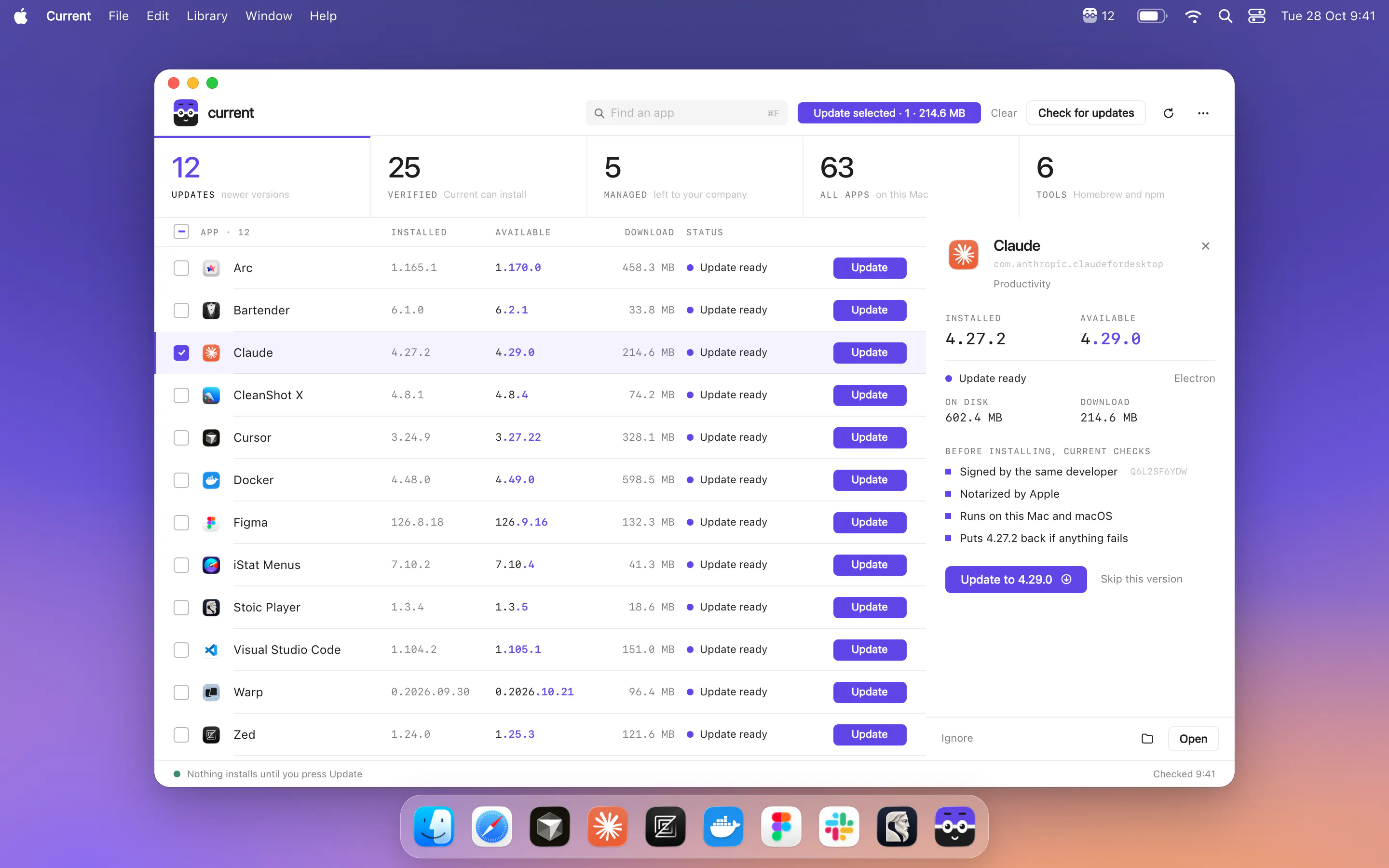
Task: Click Check for updates button
Action: tap(1086, 113)
